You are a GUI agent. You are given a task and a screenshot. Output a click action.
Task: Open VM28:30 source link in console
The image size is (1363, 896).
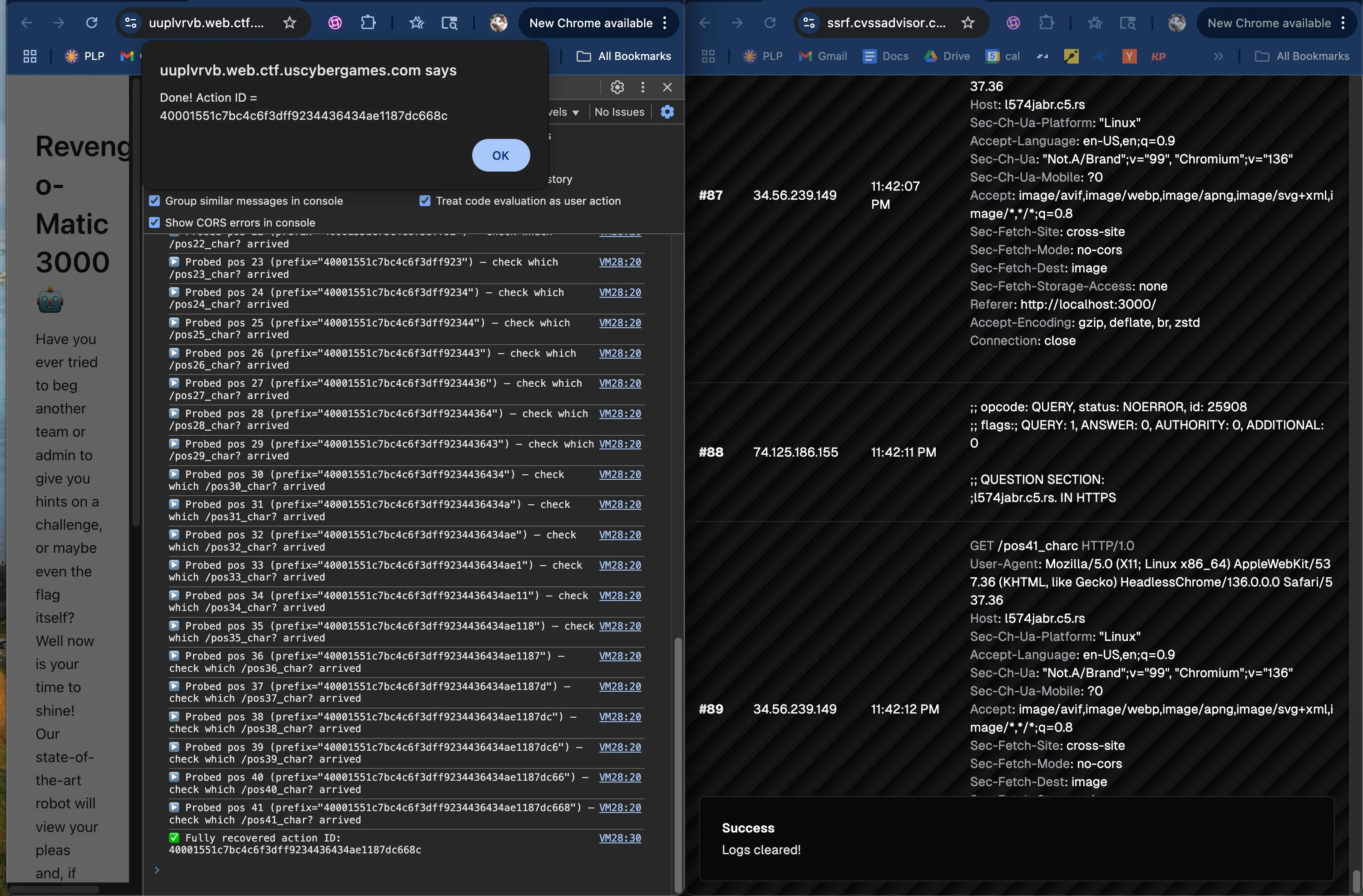620,837
